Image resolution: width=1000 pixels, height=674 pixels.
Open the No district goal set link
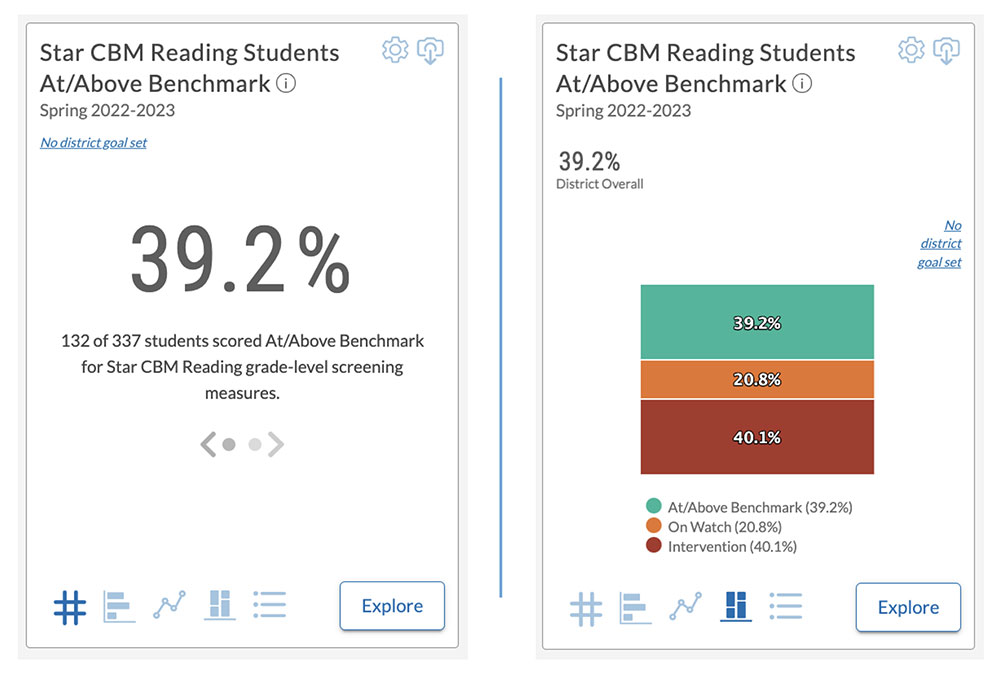(93, 143)
